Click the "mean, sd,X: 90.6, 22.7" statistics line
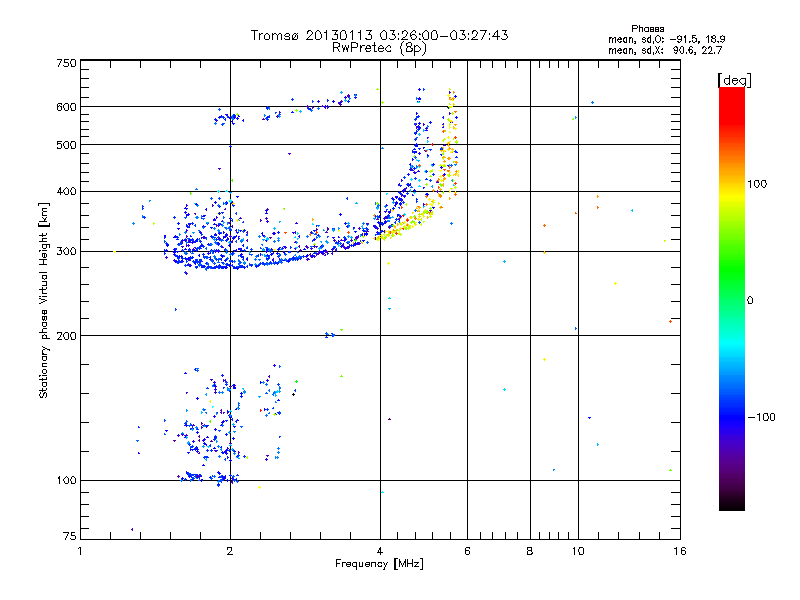This screenshot has width=800, height=600. 665,50
